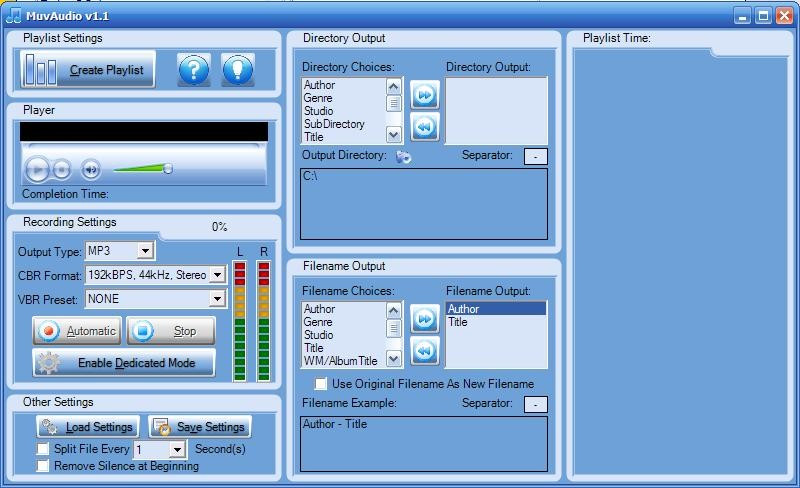Expand the VBR Preset dropdown
The height and width of the screenshot is (488, 800).
[x=217, y=299]
